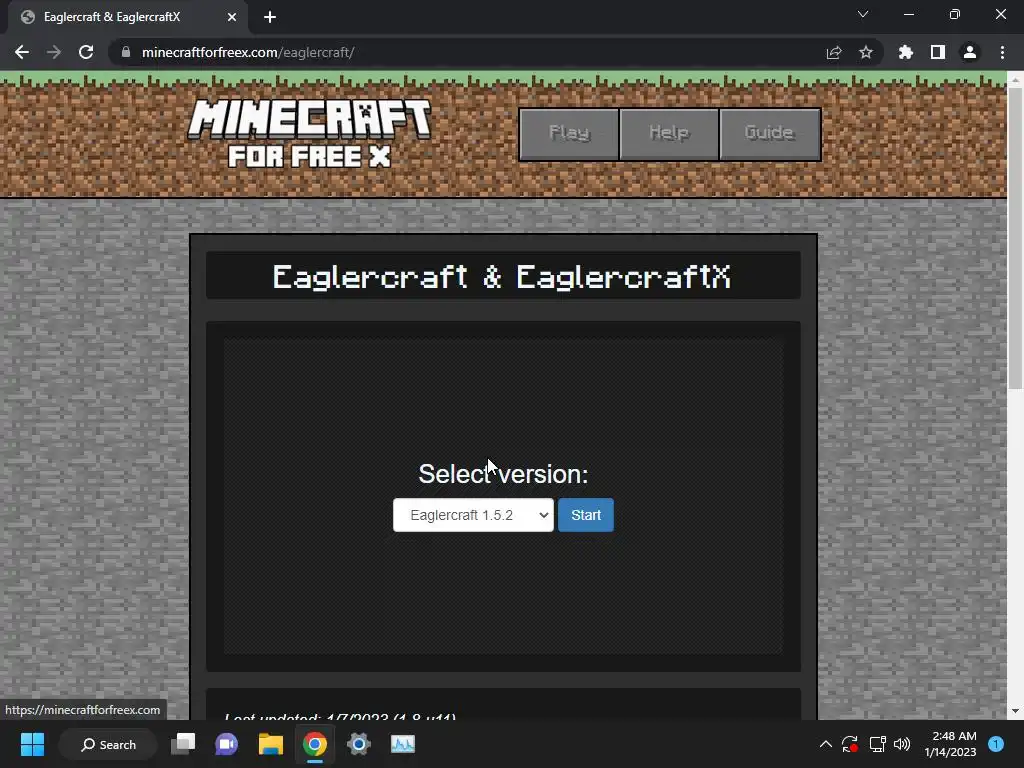
Task: Click the share this page icon
Action: 834,52
